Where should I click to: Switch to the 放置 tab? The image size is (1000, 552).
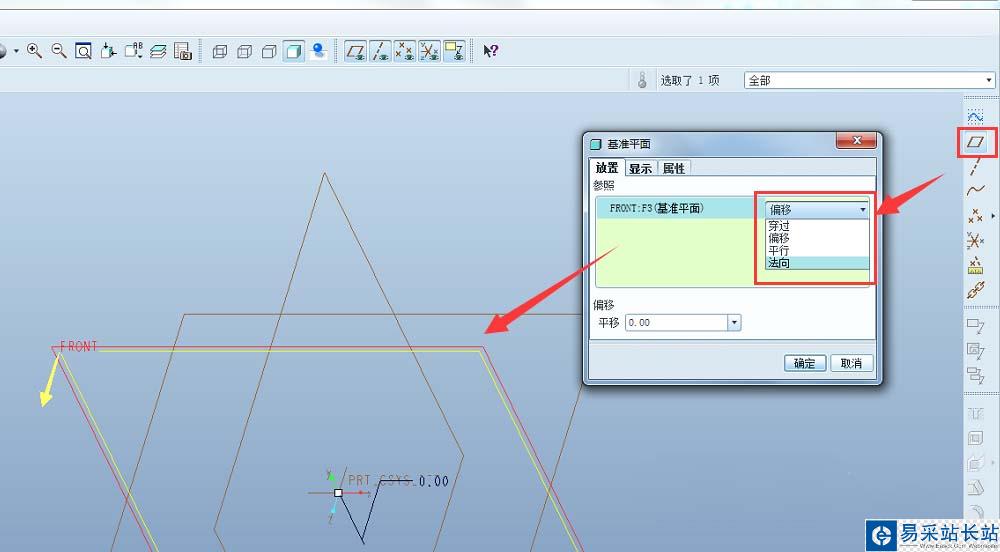[x=607, y=168]
